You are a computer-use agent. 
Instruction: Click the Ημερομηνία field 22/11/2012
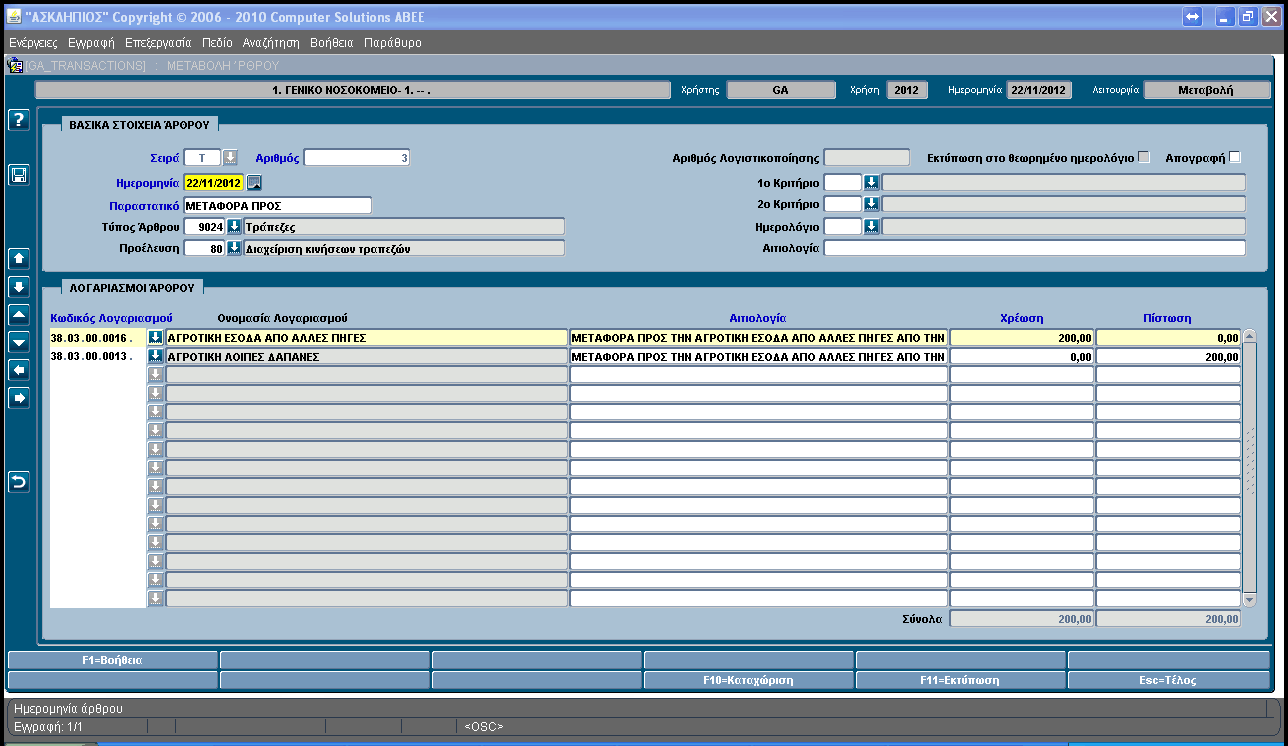214,182
